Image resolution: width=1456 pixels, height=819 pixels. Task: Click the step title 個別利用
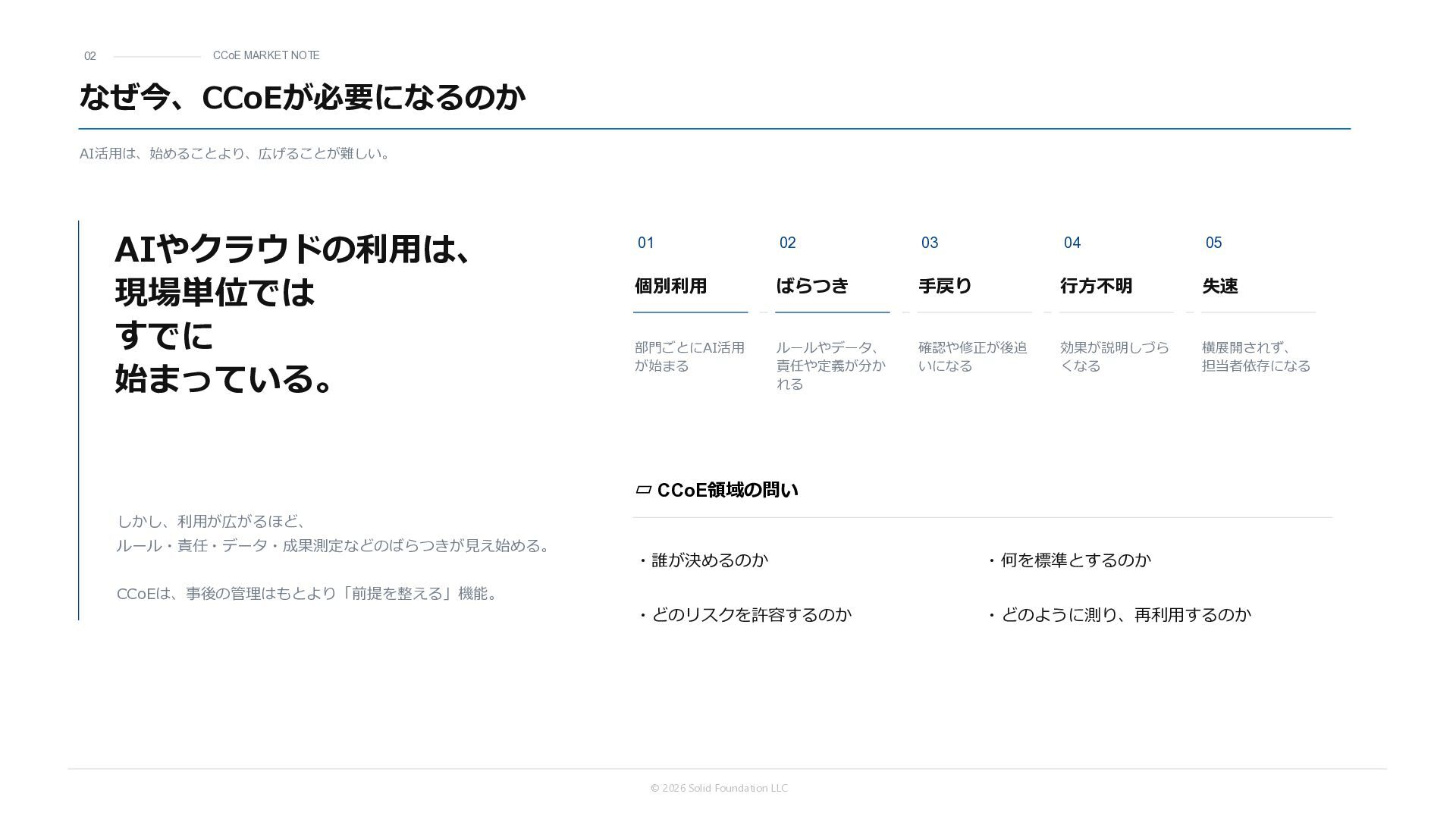(670, 286)
